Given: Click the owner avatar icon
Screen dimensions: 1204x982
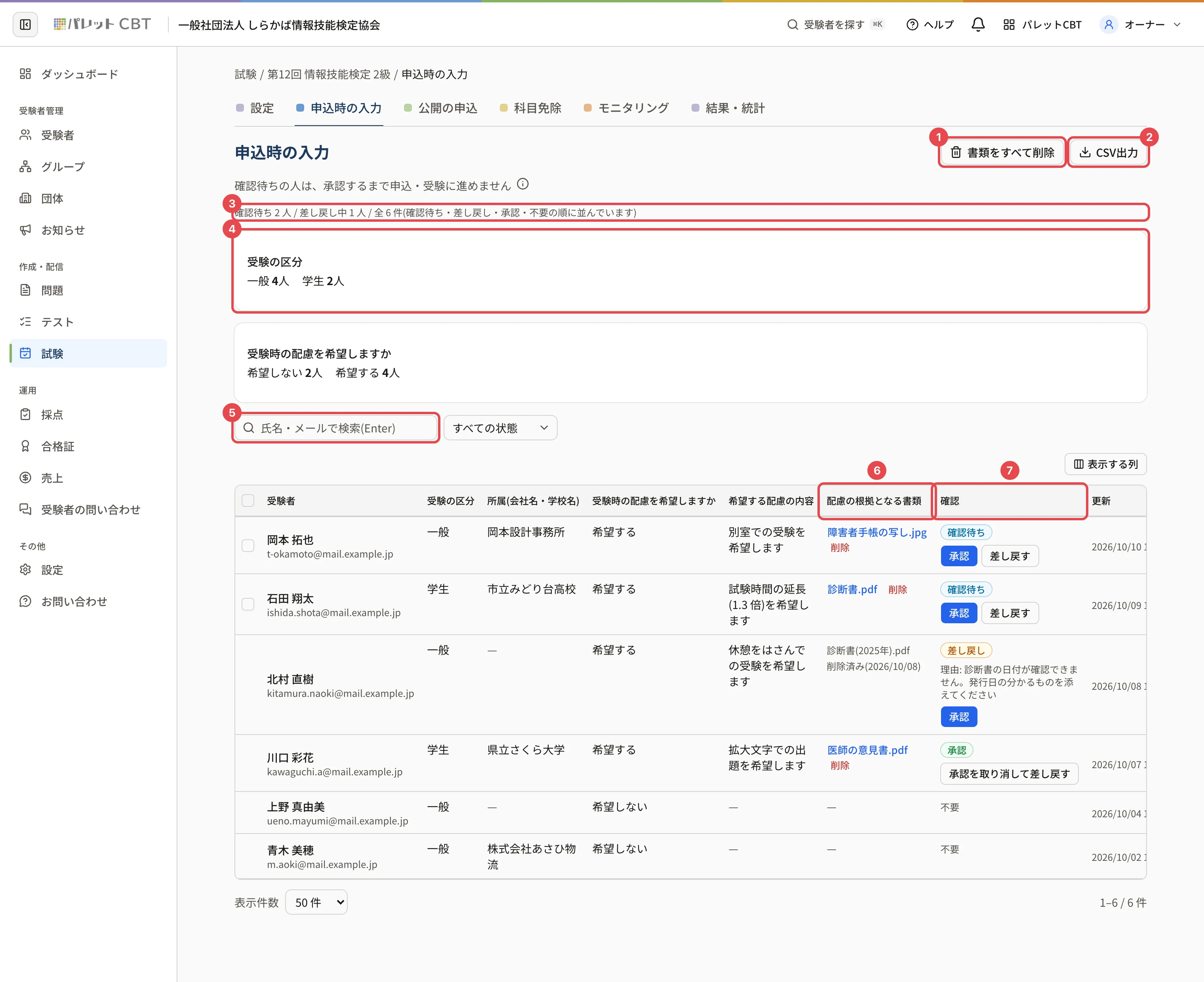Looking at the screenshot, I should [1109, 24].
